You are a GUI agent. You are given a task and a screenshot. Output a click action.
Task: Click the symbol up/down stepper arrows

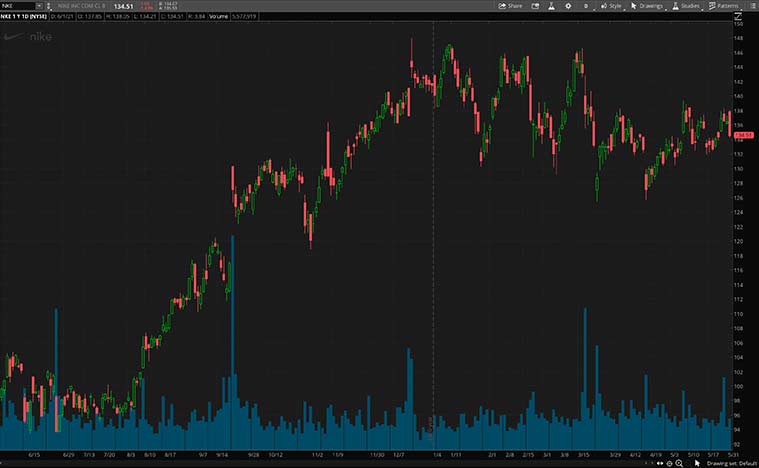tap(49, 6)
